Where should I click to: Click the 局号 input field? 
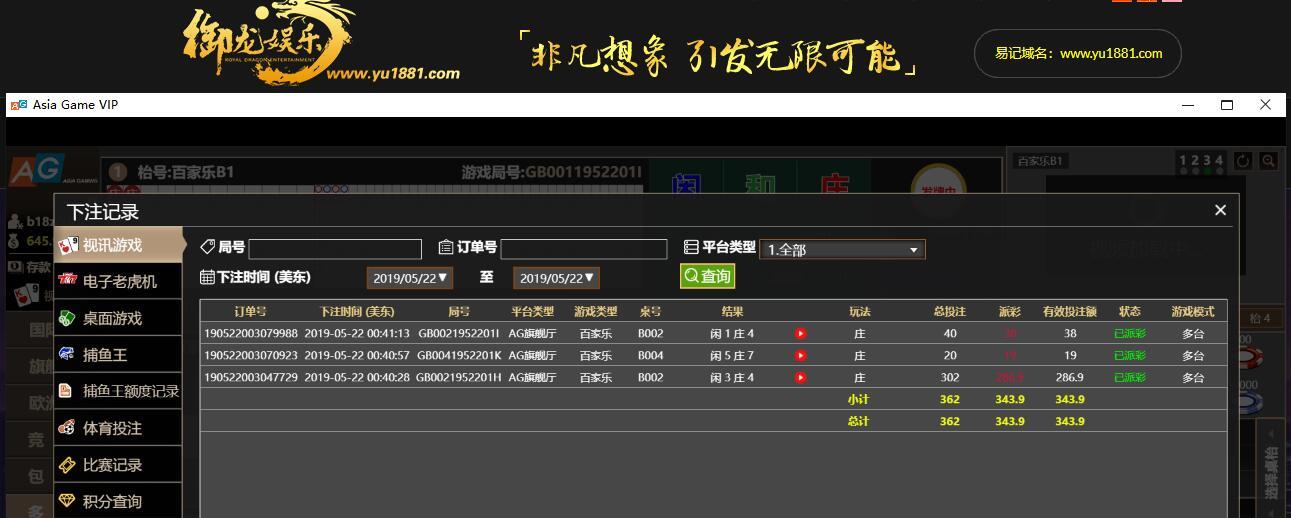point(335,249)
